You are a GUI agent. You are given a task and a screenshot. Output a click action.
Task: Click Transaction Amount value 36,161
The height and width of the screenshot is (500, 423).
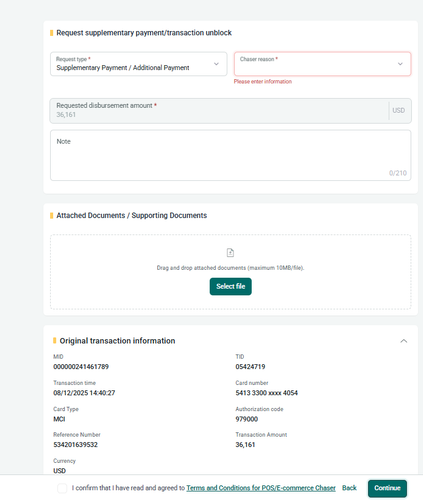(245, 445)
